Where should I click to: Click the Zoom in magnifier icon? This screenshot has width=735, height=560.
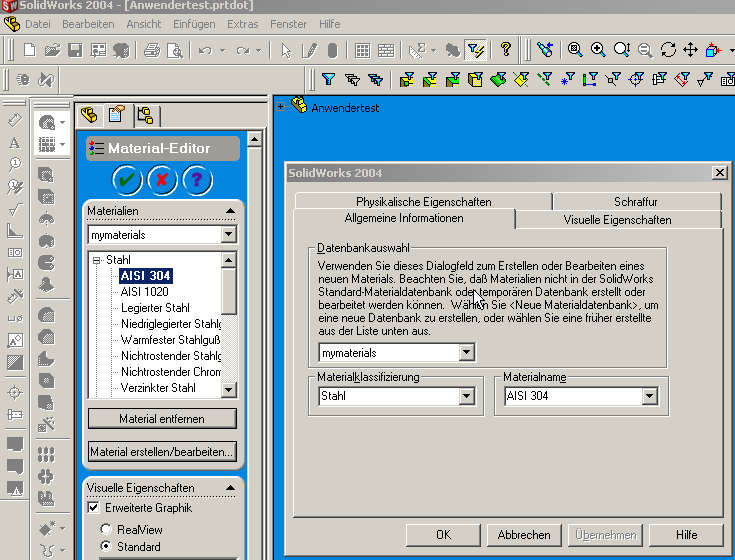tap(598, 50)
